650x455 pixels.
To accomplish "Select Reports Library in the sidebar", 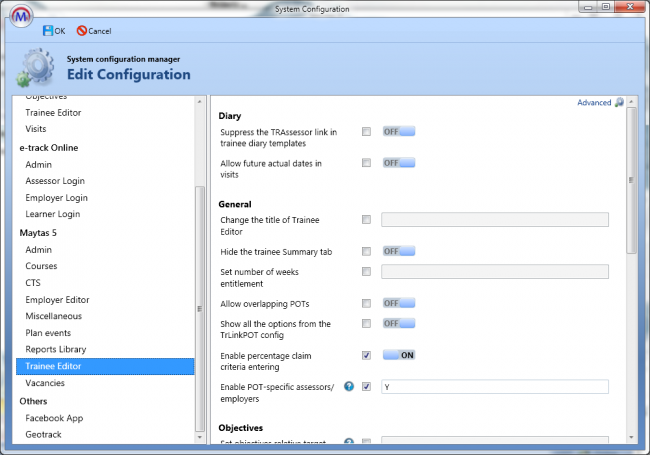I will [56, 349].
